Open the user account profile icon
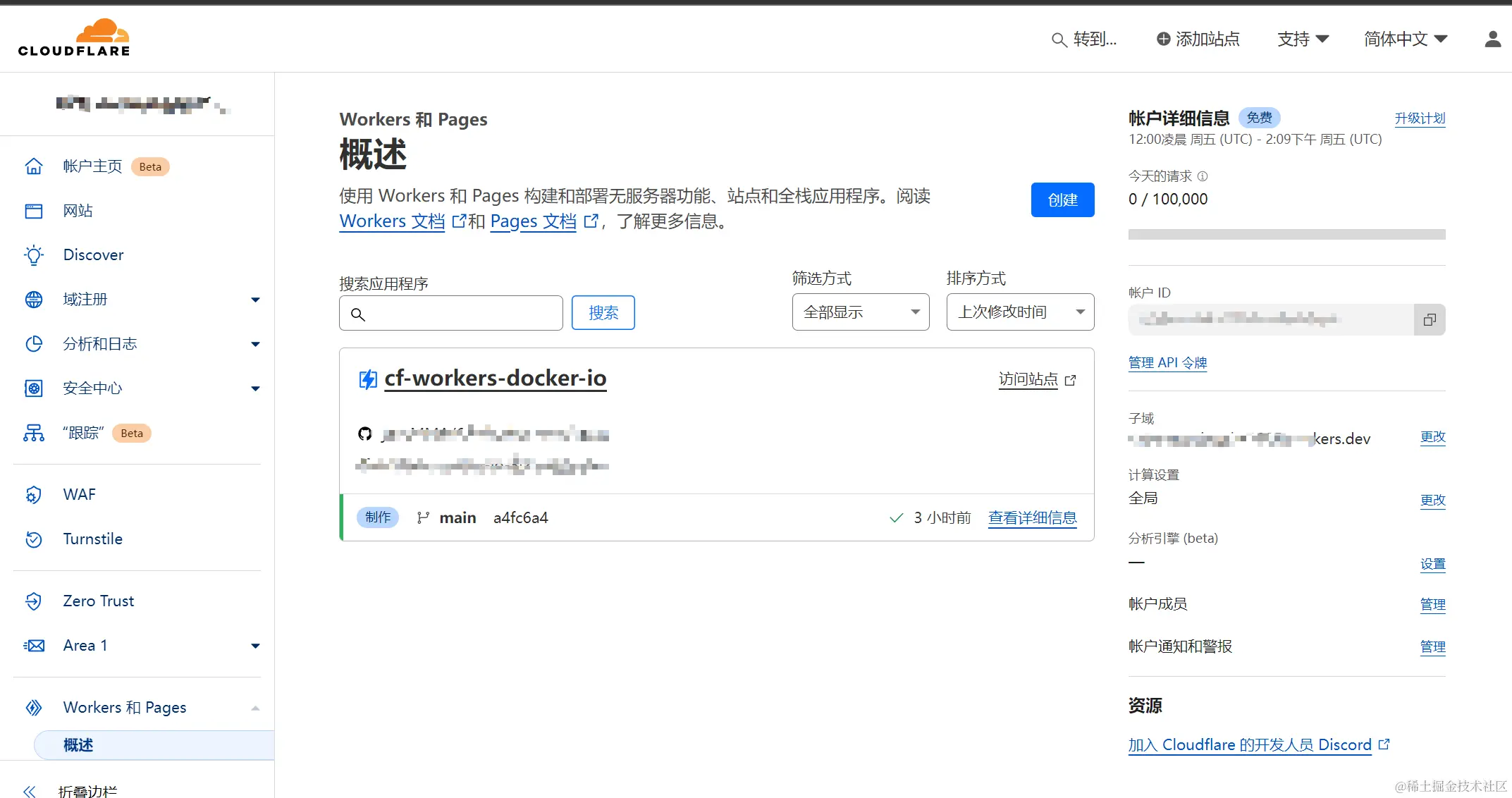Image resolution: width=1512 pixels, height=798 pixels. [x=1492, y=39]
